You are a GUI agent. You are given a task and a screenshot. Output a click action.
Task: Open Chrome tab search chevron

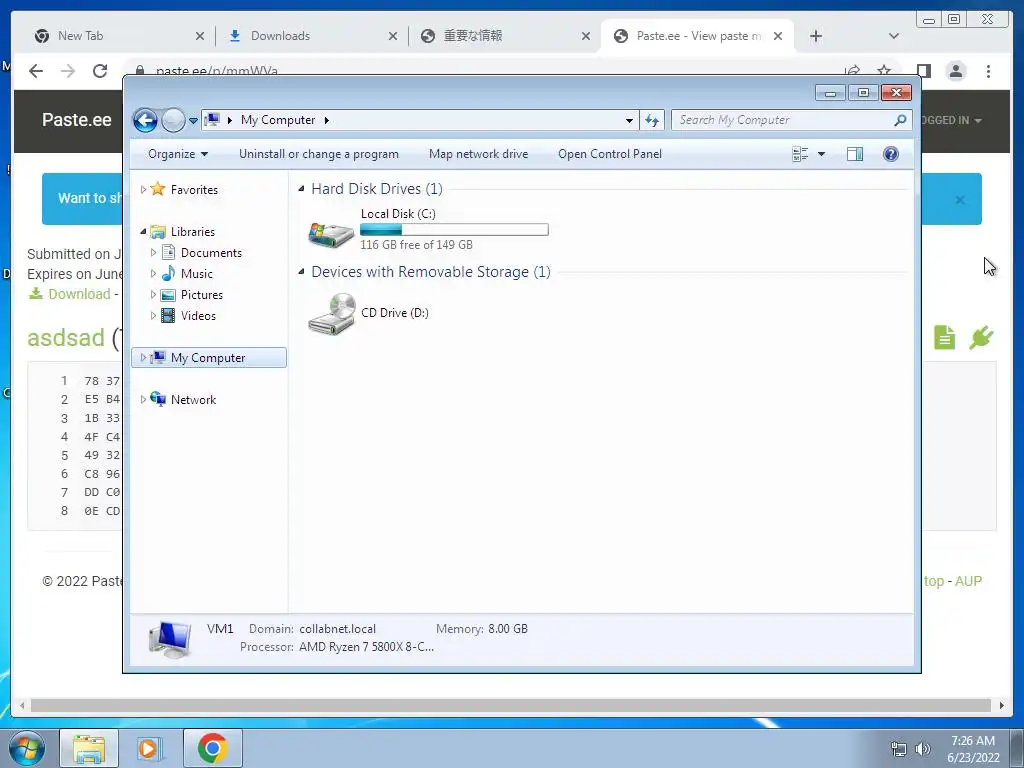(x=894, y=36)
